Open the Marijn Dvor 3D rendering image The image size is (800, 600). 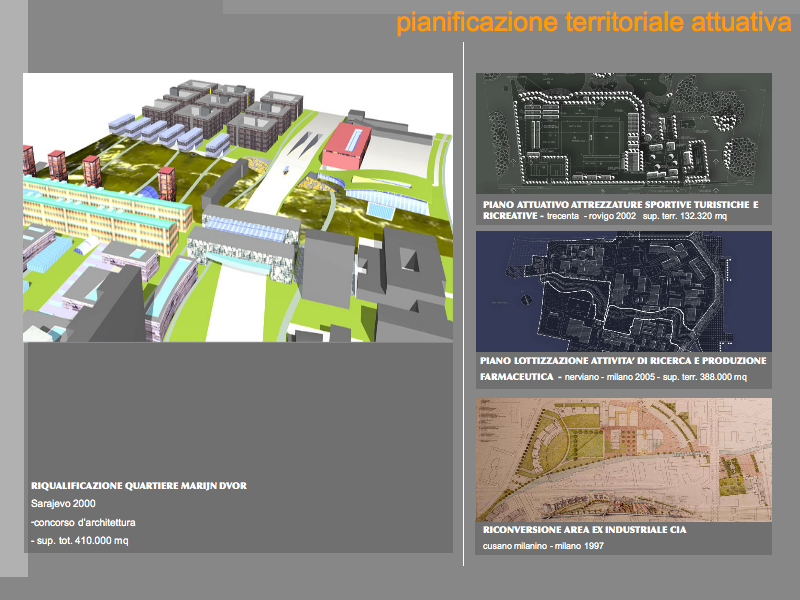pyautogui.click(x=238, y=207)
